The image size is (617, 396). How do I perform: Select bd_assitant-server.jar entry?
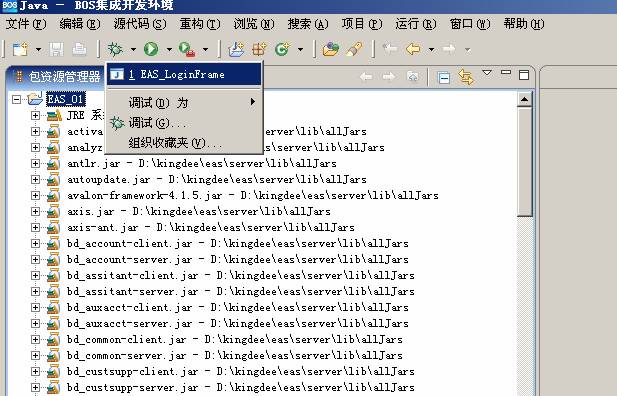click(241, 291)
